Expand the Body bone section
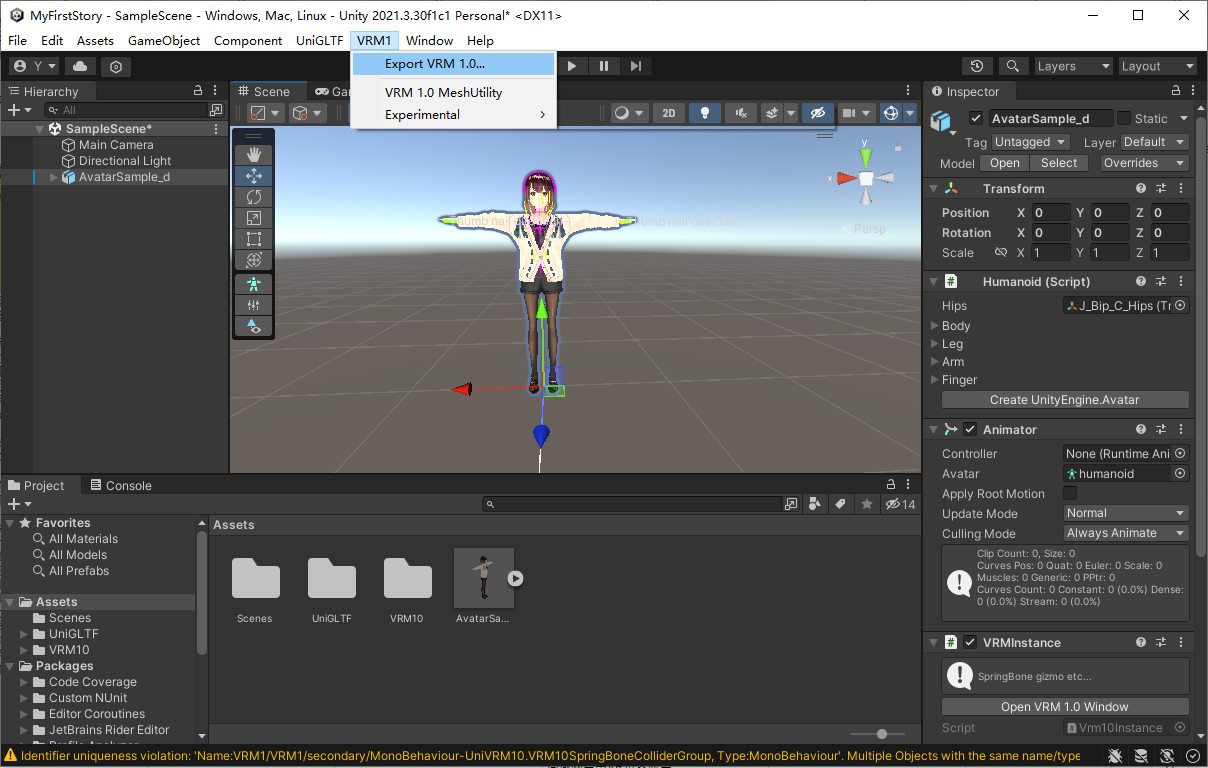This screenshot has height=768, width=1208. pos(936,326)
